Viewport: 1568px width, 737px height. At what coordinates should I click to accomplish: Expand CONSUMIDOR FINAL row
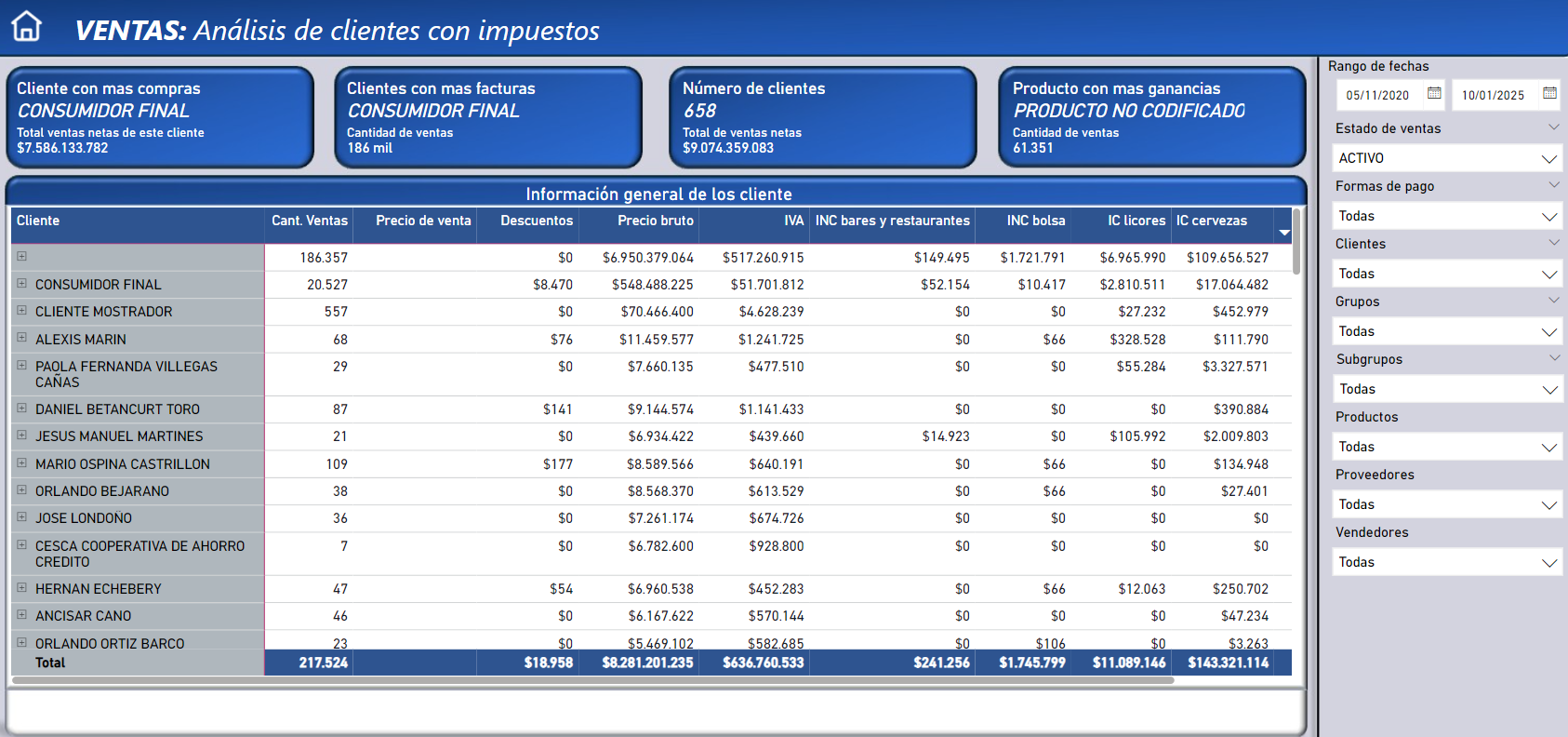(21, 284)
